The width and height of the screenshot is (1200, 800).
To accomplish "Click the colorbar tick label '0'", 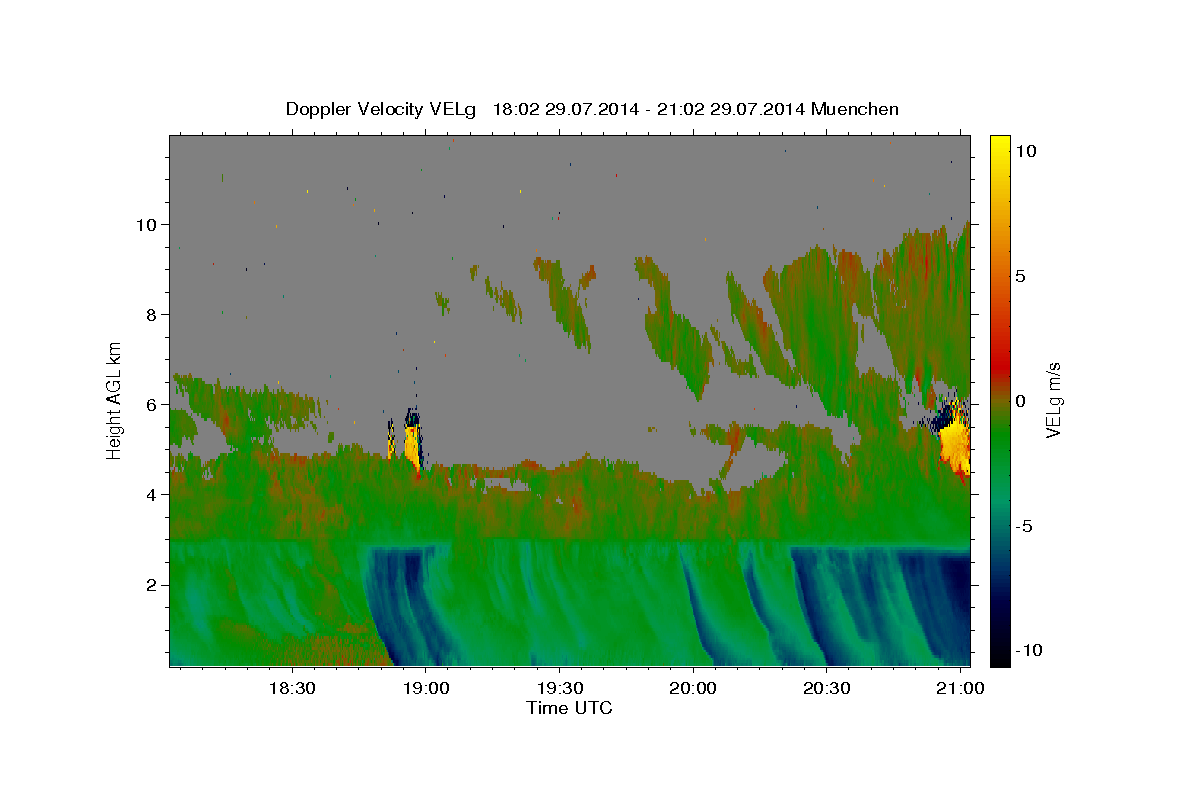I will pos(1020,401).
